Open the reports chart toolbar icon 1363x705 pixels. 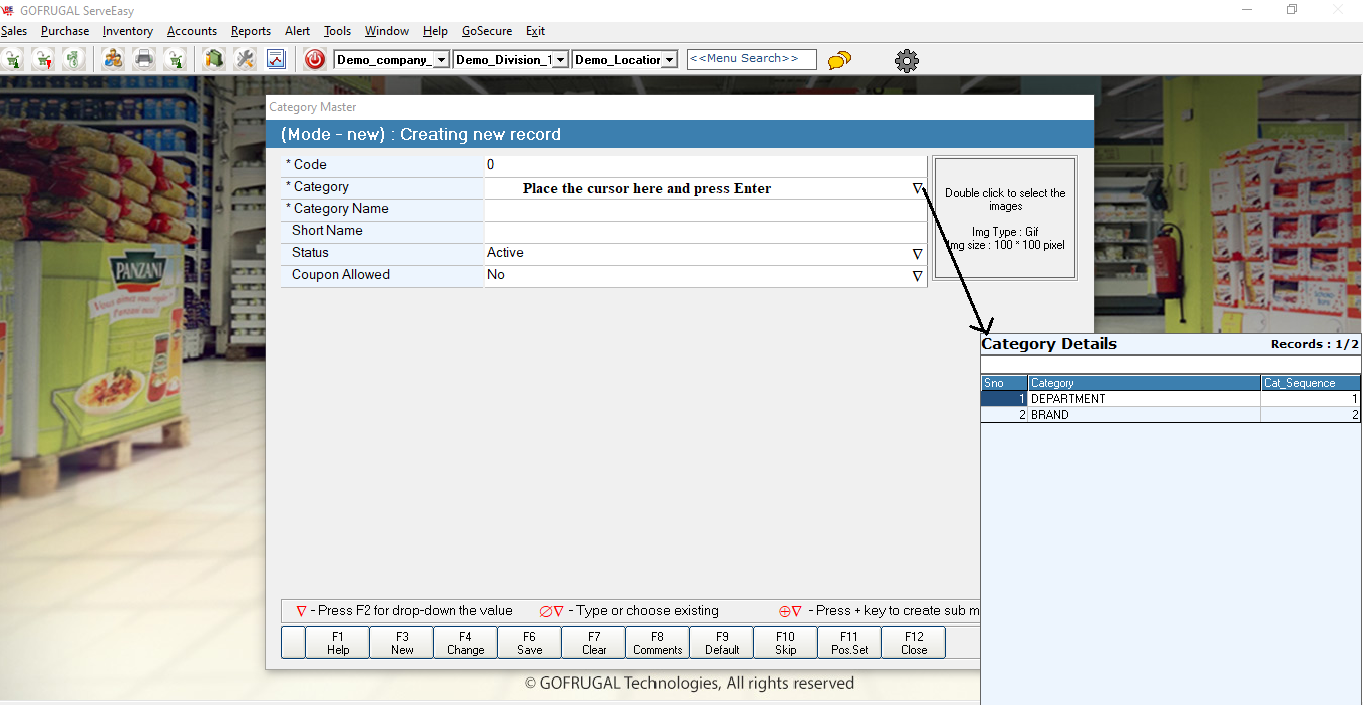[276, 60]
